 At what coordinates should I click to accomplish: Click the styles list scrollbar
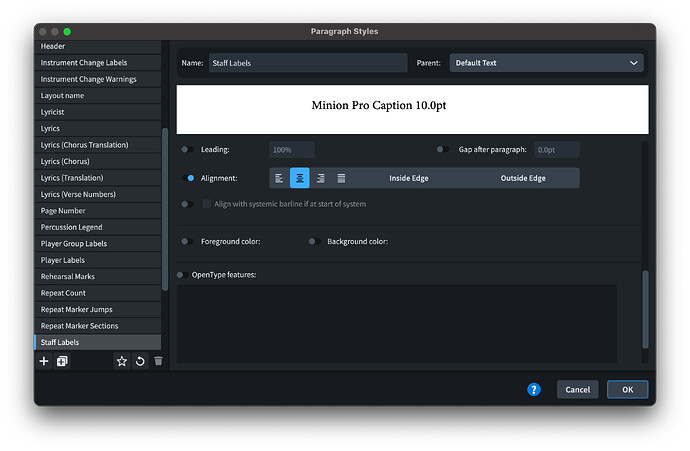point(165,209)
